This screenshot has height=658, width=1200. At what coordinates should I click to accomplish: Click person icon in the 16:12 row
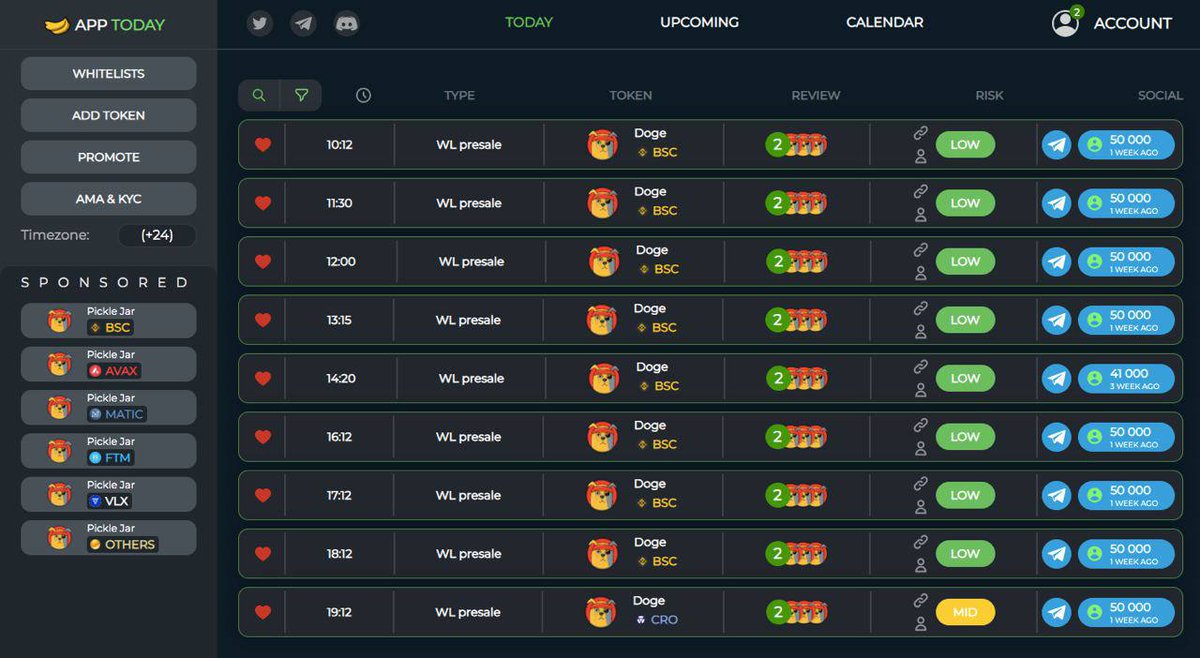[x=921, y=448]
